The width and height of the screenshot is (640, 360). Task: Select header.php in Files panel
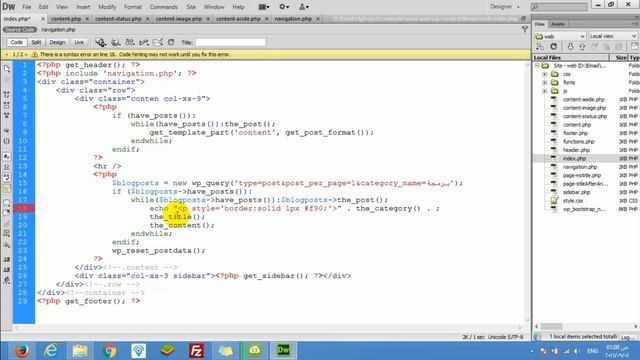point(576,150)
